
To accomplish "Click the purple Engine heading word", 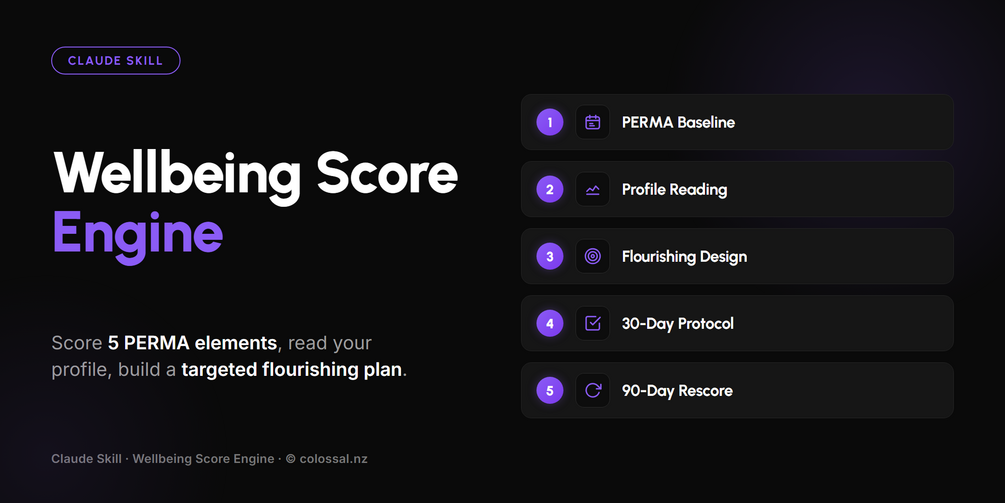I will (138, 234).
